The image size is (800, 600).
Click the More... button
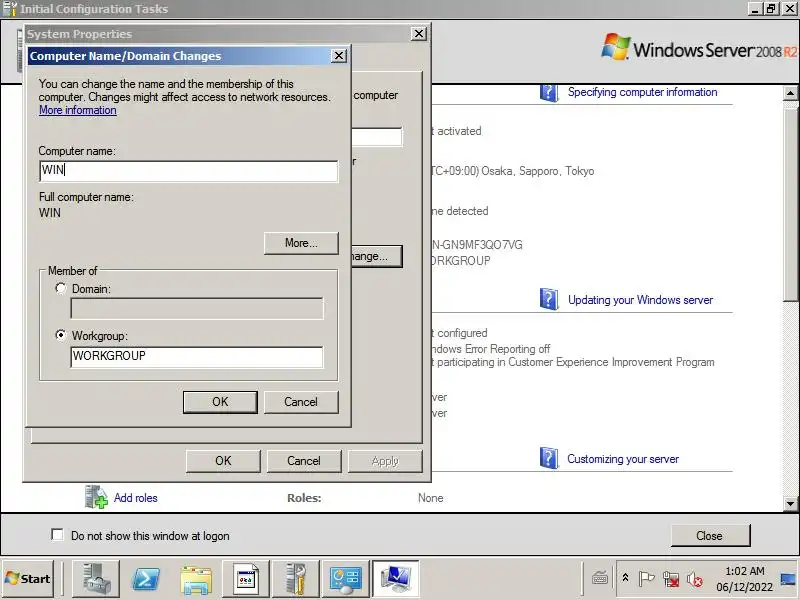pyautogui.click(x=301, y=243)
